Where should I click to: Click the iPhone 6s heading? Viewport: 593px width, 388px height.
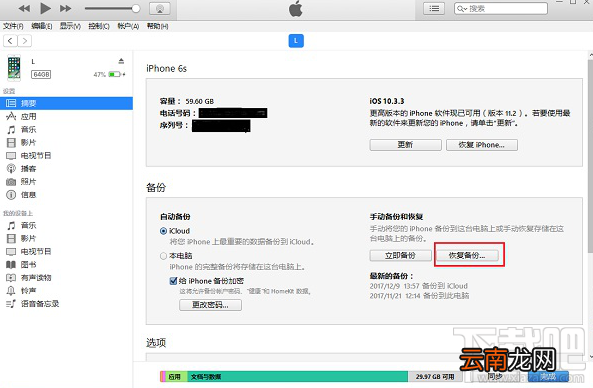click(166, 68)
